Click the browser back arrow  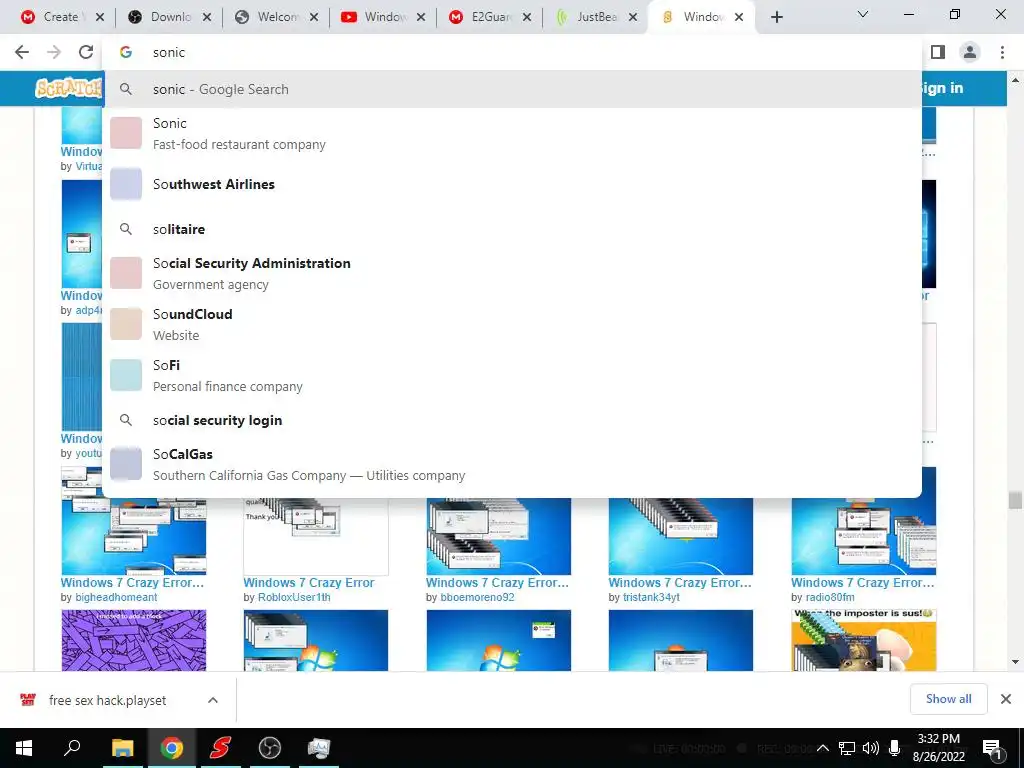[x=22, y=52]
